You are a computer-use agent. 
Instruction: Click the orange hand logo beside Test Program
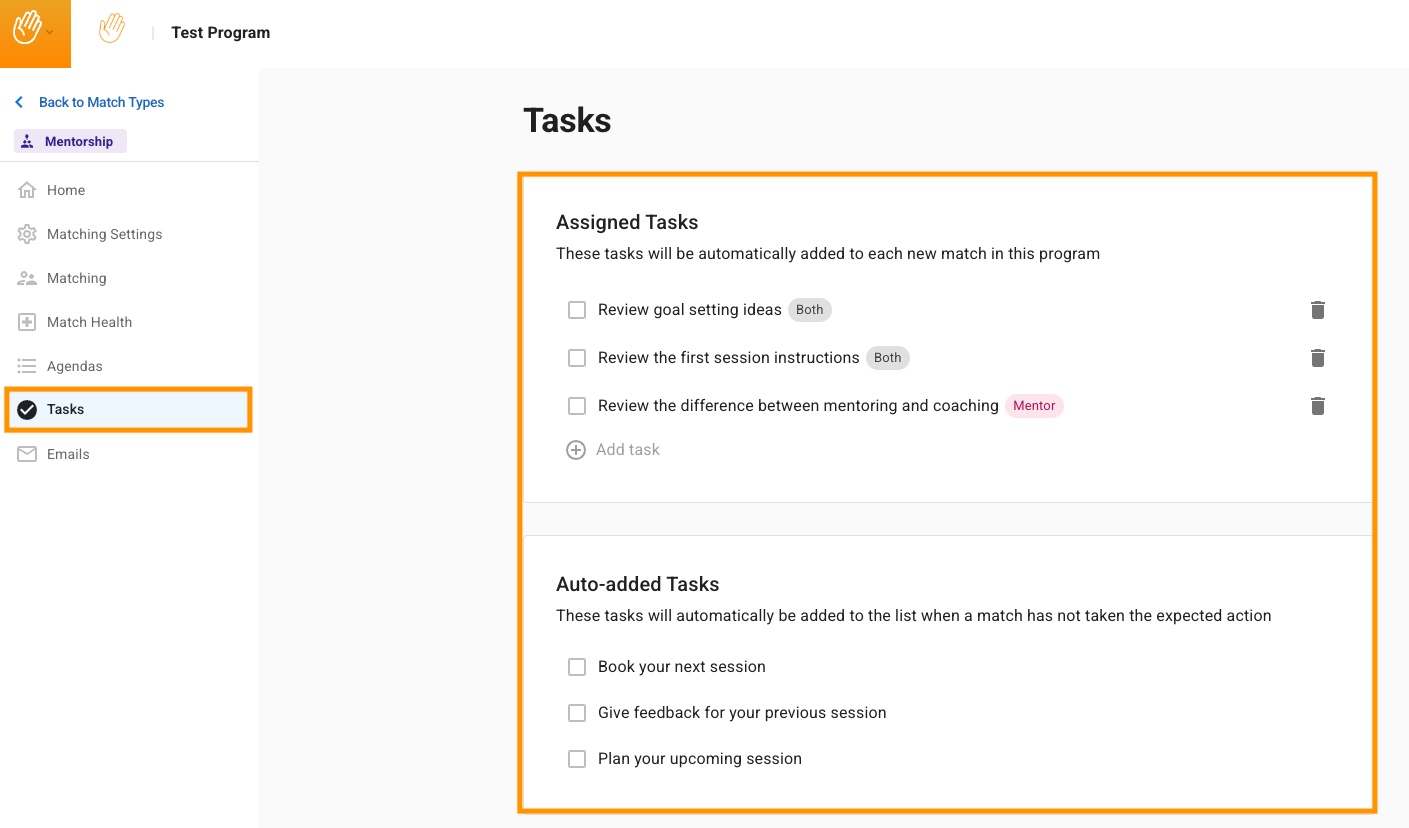pyautogui.click(x=112, y=30)
